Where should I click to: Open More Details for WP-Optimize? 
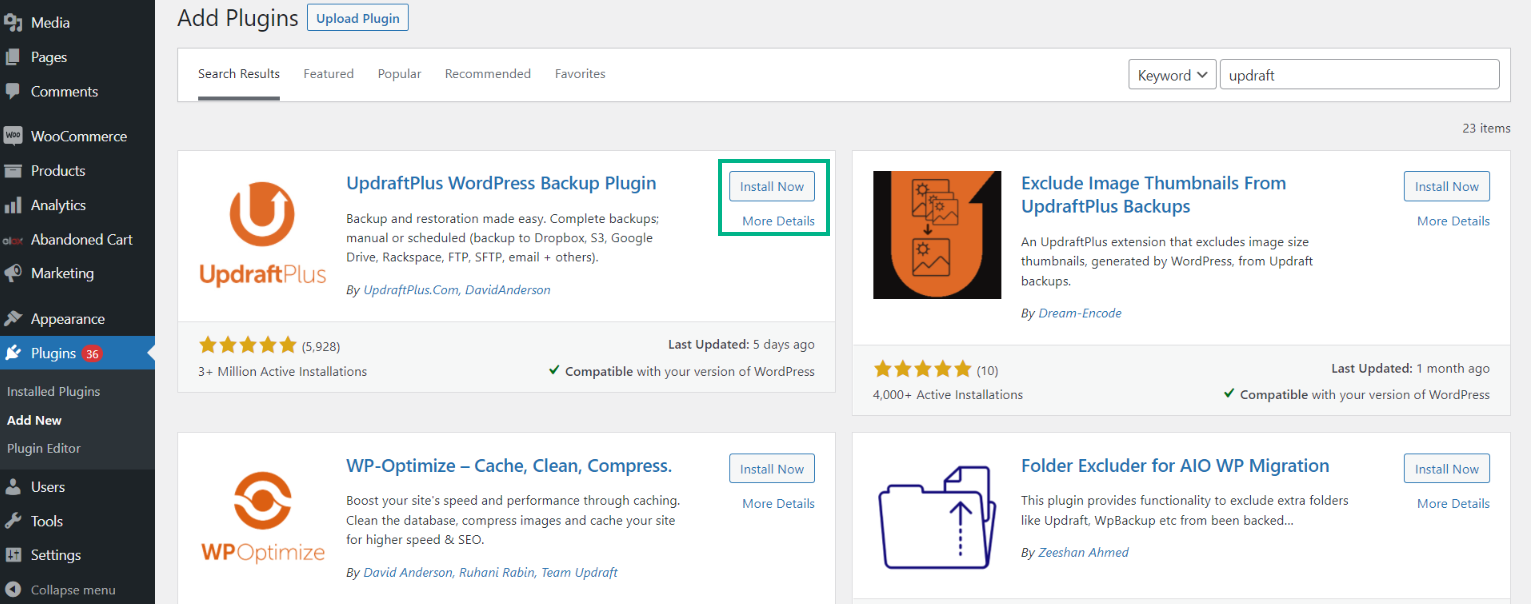pos(777,503)
